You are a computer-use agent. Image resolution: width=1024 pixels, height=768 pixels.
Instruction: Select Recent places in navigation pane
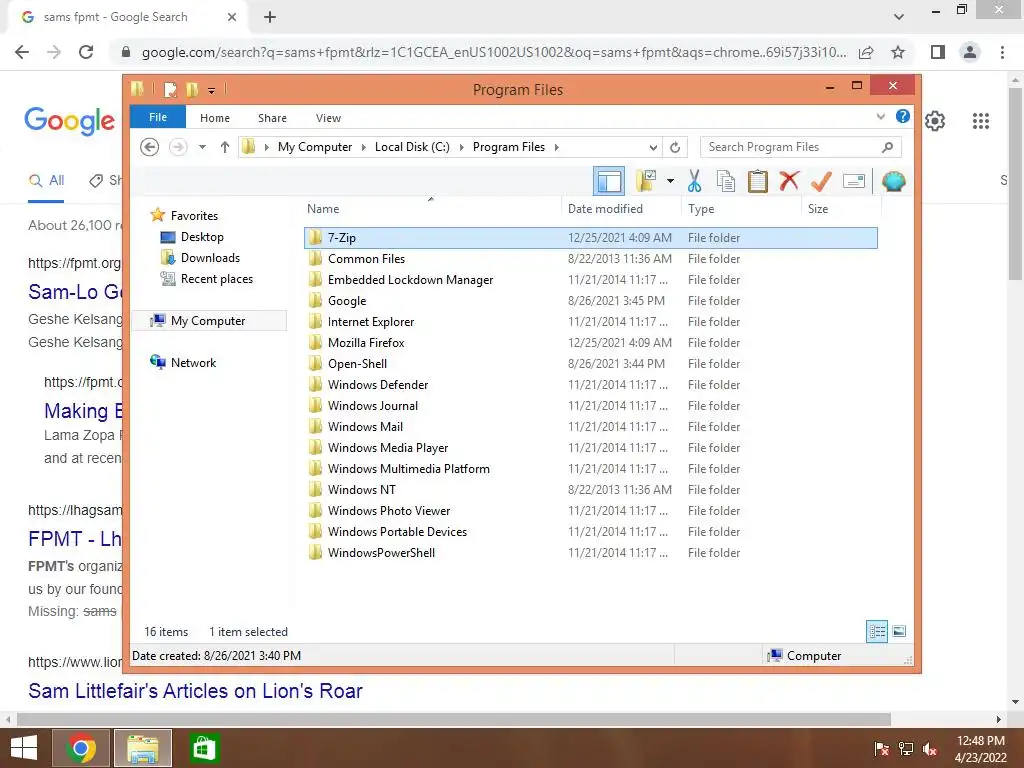pyautogui.click(x=216, y=279)
